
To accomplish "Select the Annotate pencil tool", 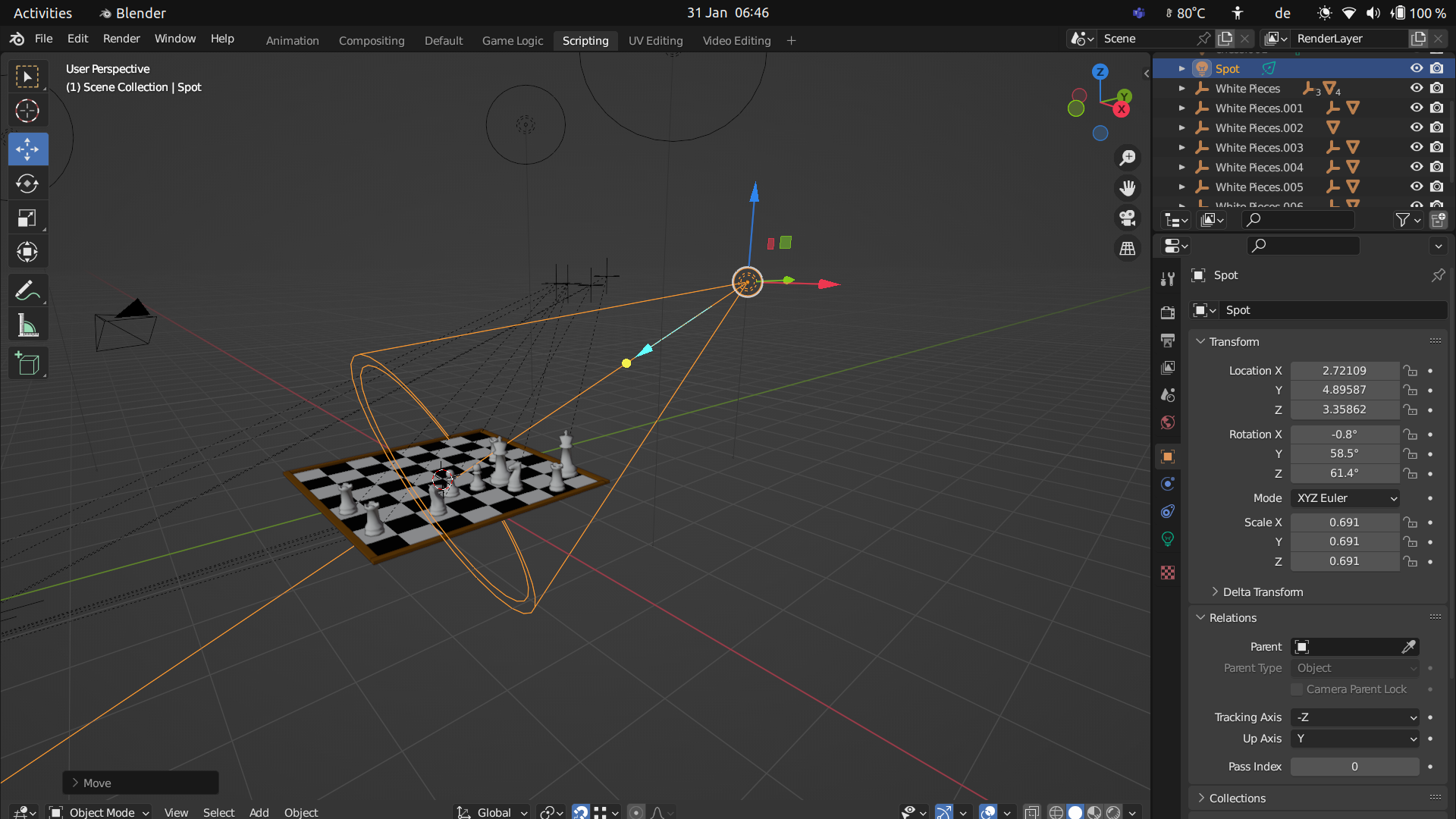I will 27,290.
